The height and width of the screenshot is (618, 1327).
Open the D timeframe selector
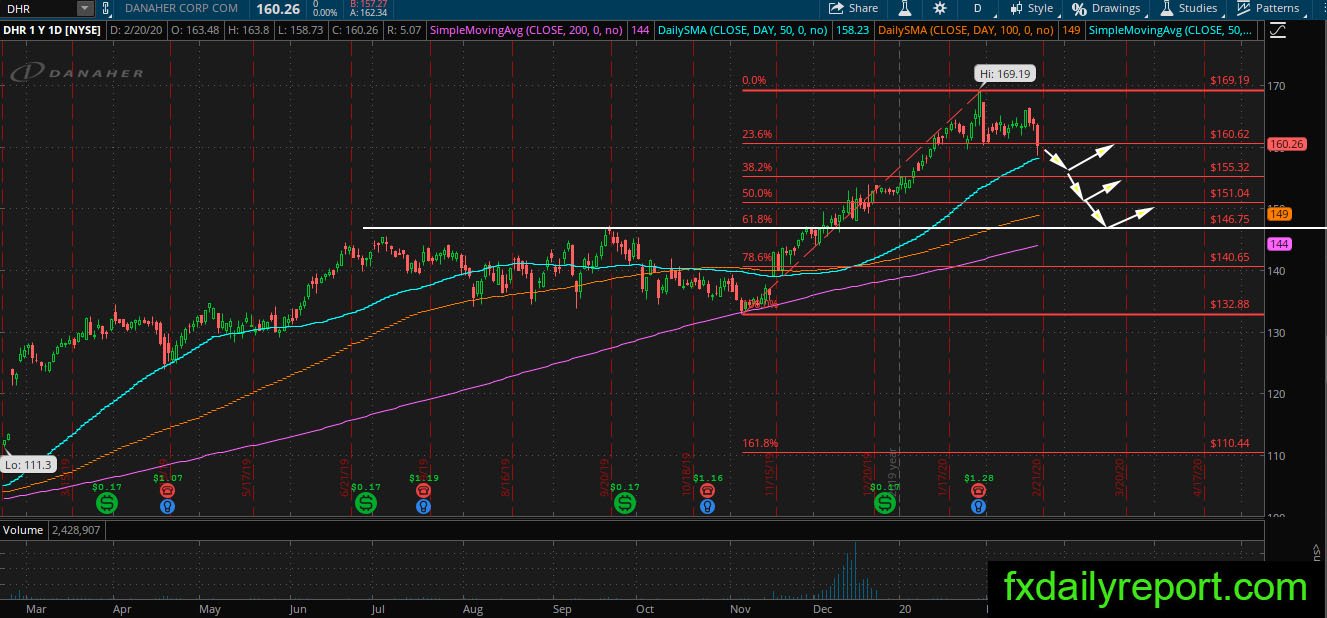pyautogui.click(x=978, y=8)
